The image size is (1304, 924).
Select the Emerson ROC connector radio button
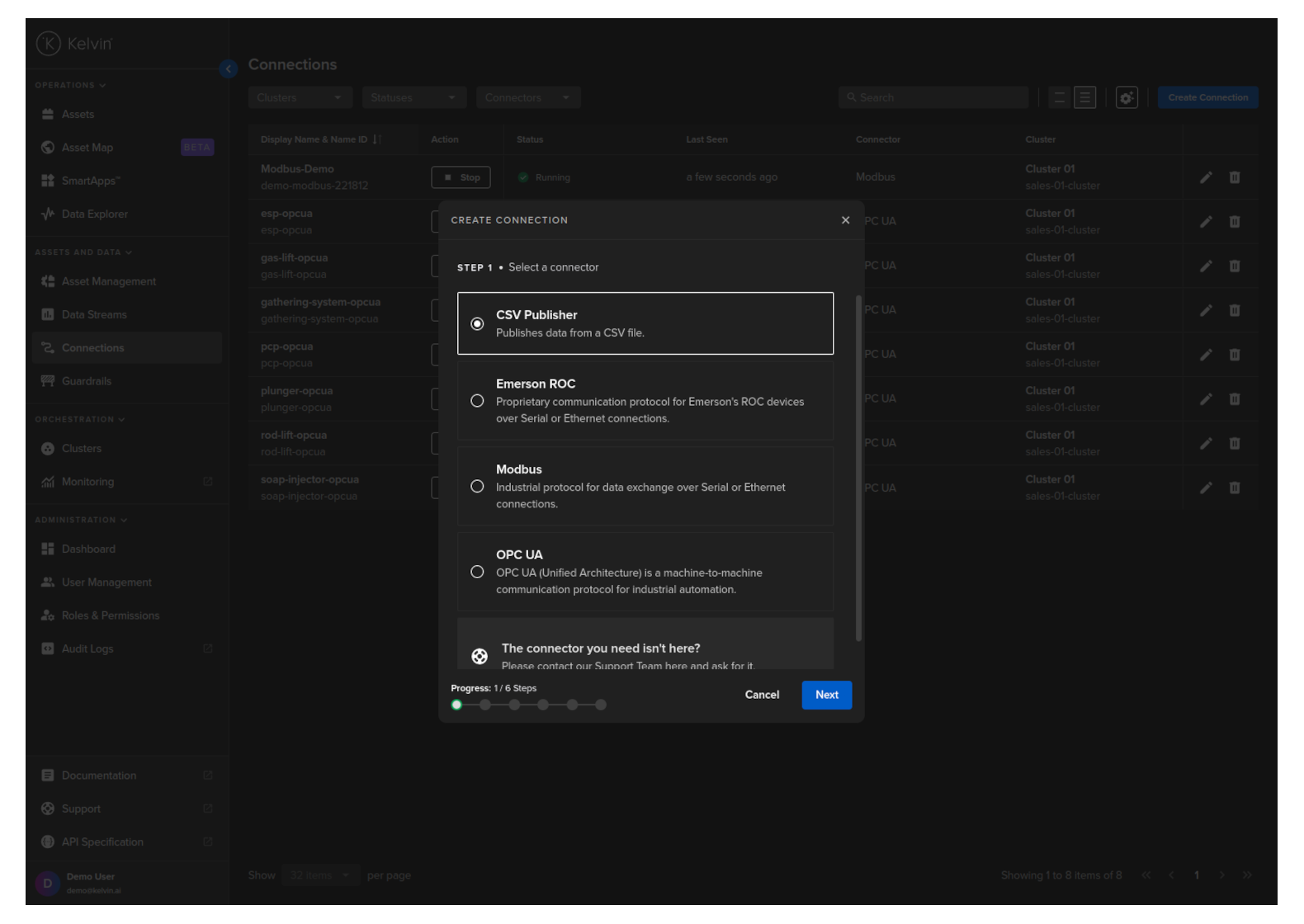pos(477,401)
